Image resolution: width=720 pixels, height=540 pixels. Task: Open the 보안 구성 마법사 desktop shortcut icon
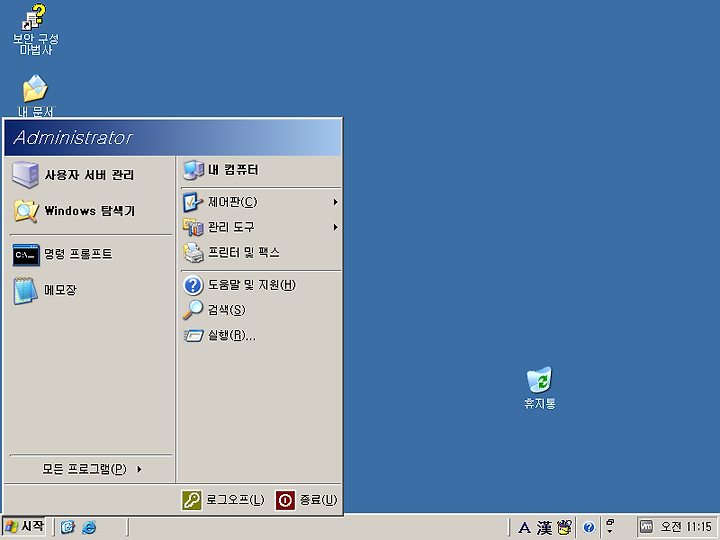(x=35, y=18)
